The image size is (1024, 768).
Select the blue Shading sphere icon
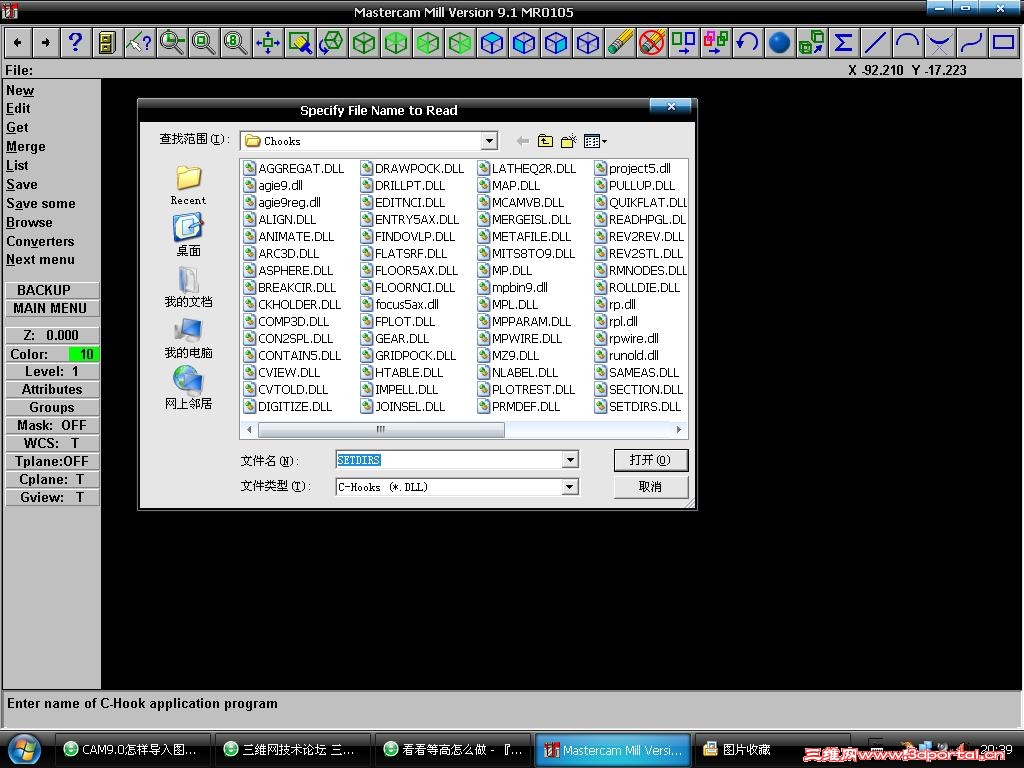780,43
